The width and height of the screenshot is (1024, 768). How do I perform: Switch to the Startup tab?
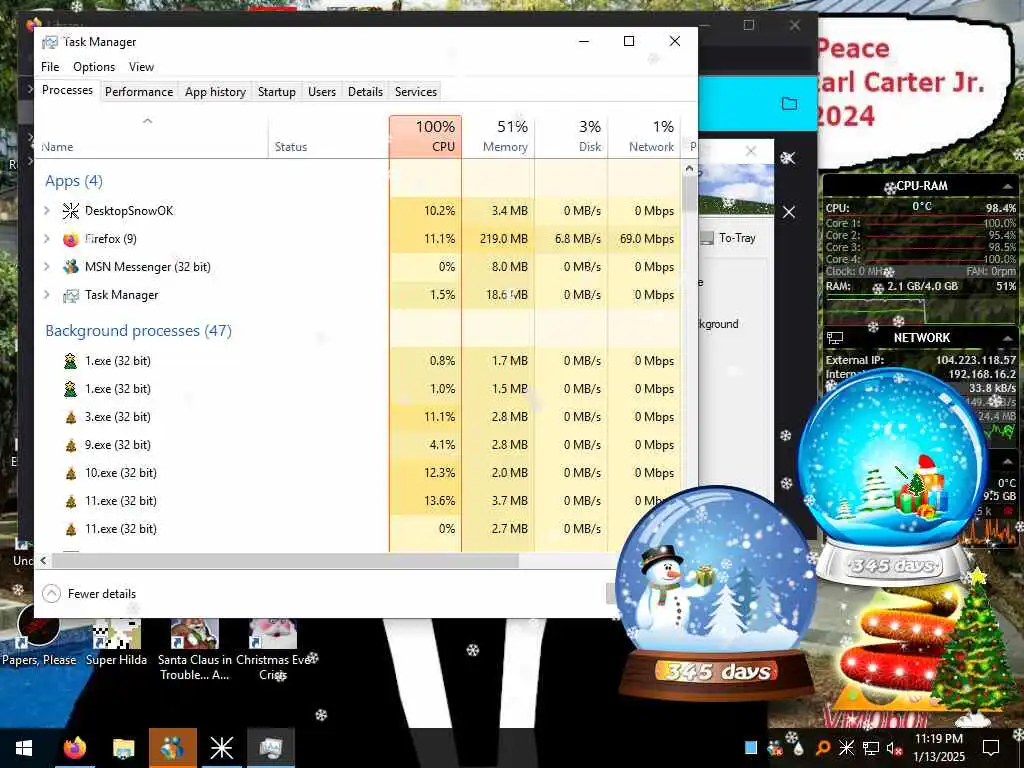tap(276, 91)
